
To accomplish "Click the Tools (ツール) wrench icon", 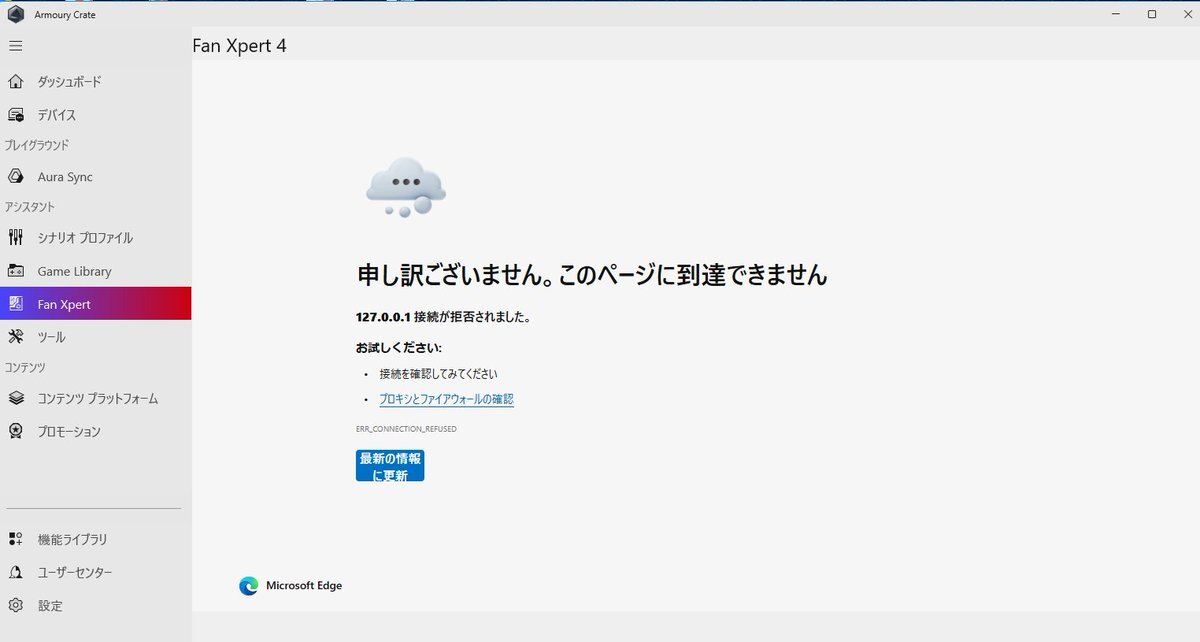I will (x=16, y=337).
